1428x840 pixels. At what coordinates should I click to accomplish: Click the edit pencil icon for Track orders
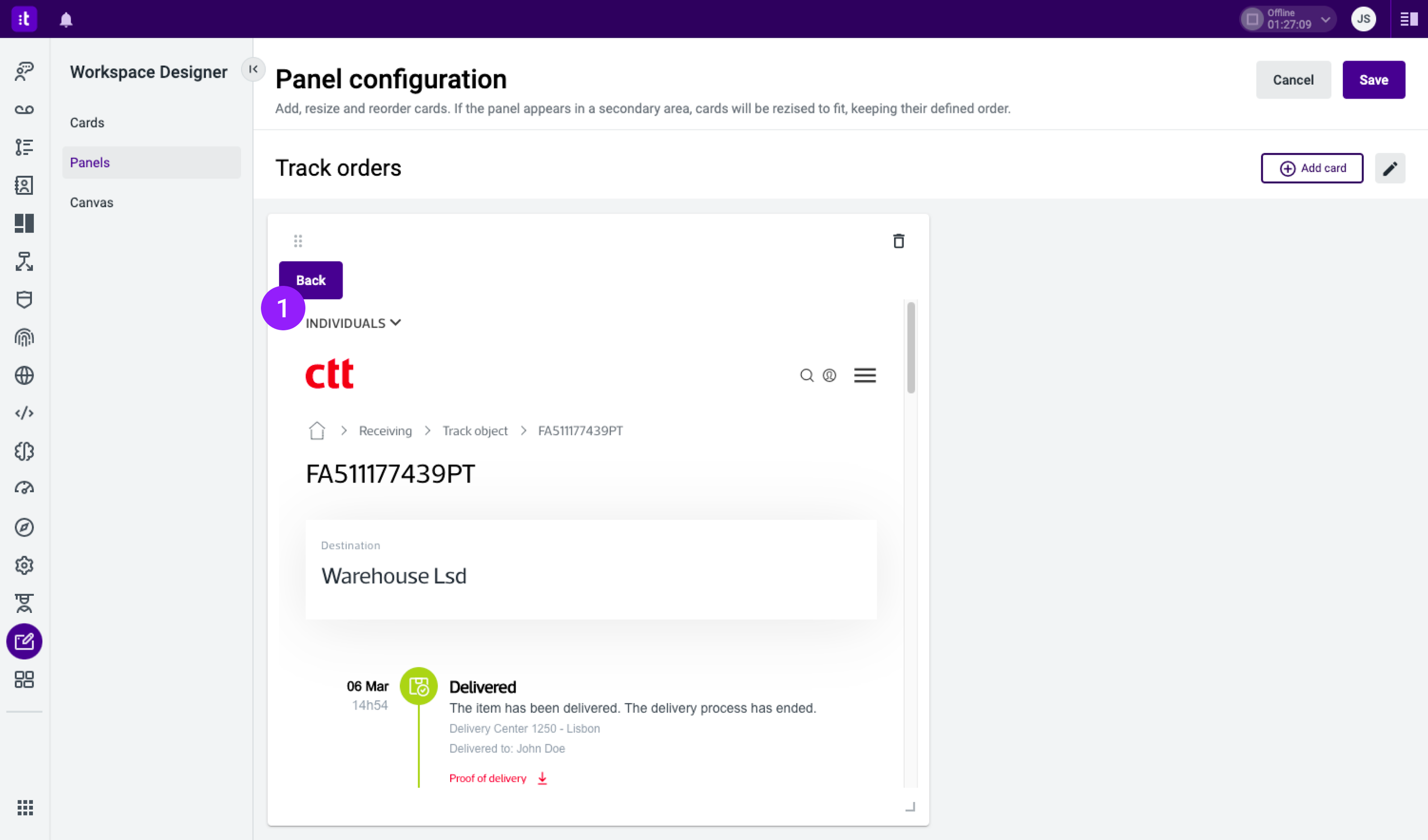1392,168
